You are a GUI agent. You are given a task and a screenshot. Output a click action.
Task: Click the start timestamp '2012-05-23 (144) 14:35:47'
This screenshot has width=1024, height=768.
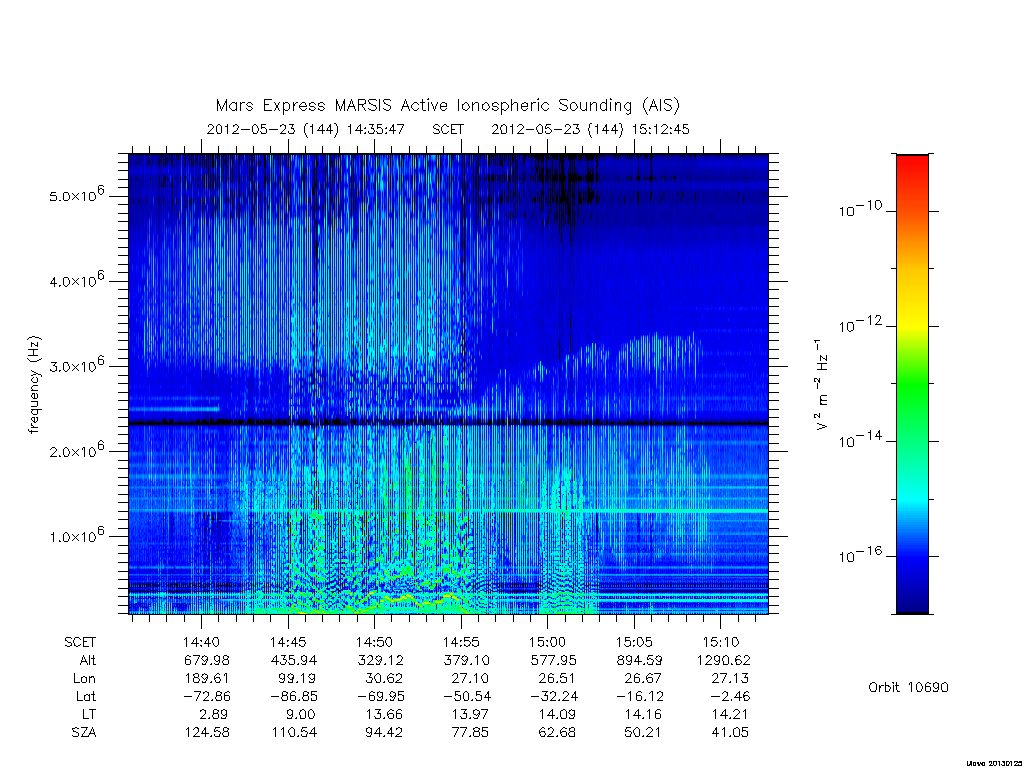pos(306,129)
